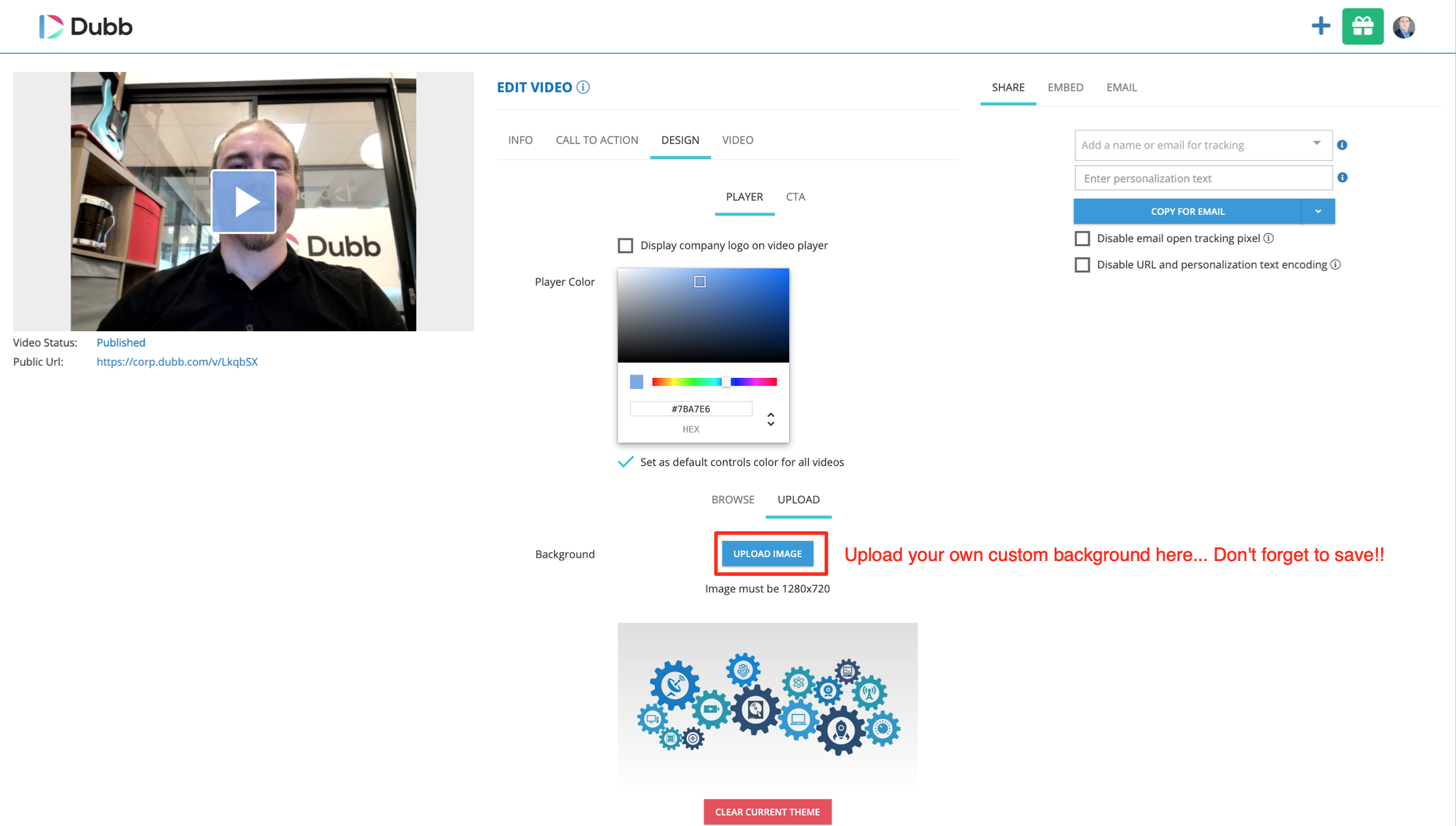Click the CLEAR CURRENT THEME button

[767, 812]
